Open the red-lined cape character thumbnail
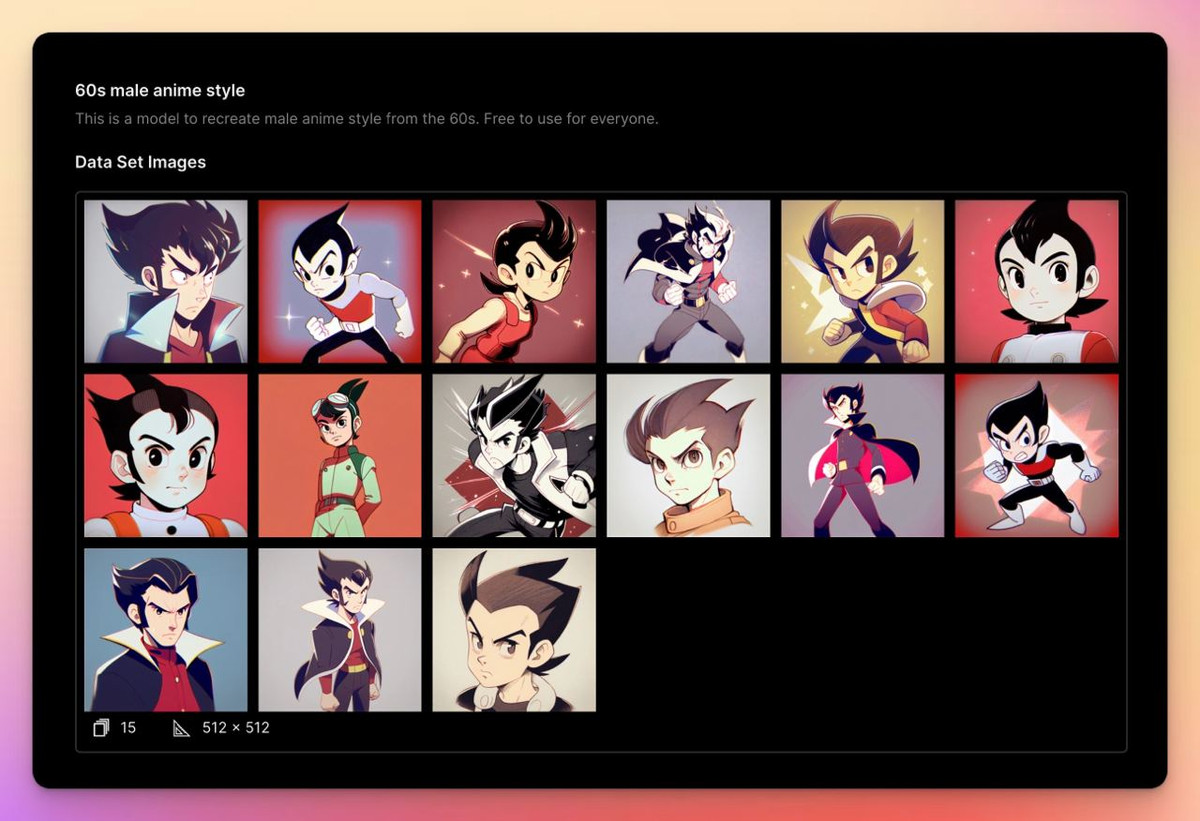 [862, 455]
